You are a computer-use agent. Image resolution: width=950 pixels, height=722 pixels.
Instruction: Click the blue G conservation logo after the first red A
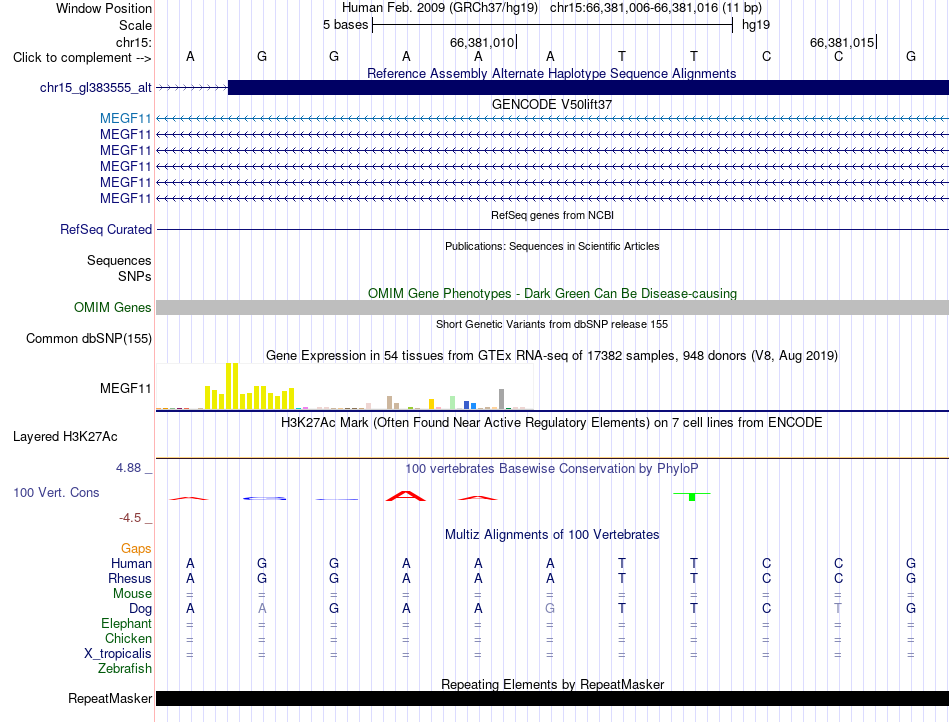click(265, 498)
